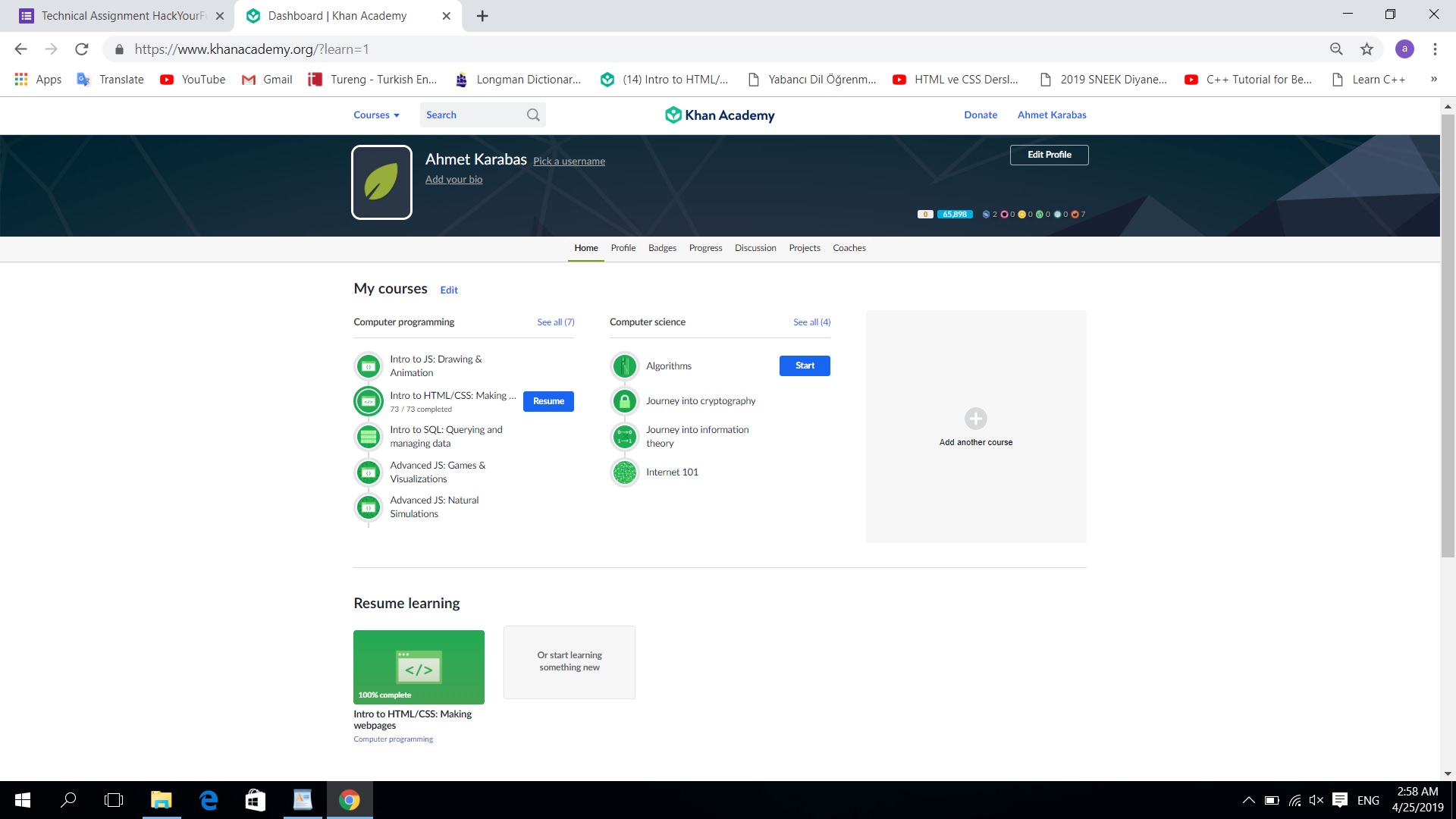Image resolution: width=1456 pixels, height=819 pixels.
Task: Click the ENG language indicator
Action: point(1368,800)
